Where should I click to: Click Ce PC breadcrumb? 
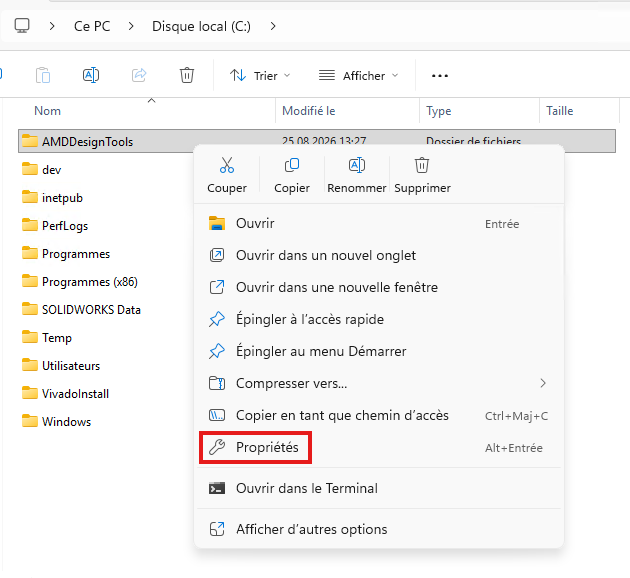[92, 26]
